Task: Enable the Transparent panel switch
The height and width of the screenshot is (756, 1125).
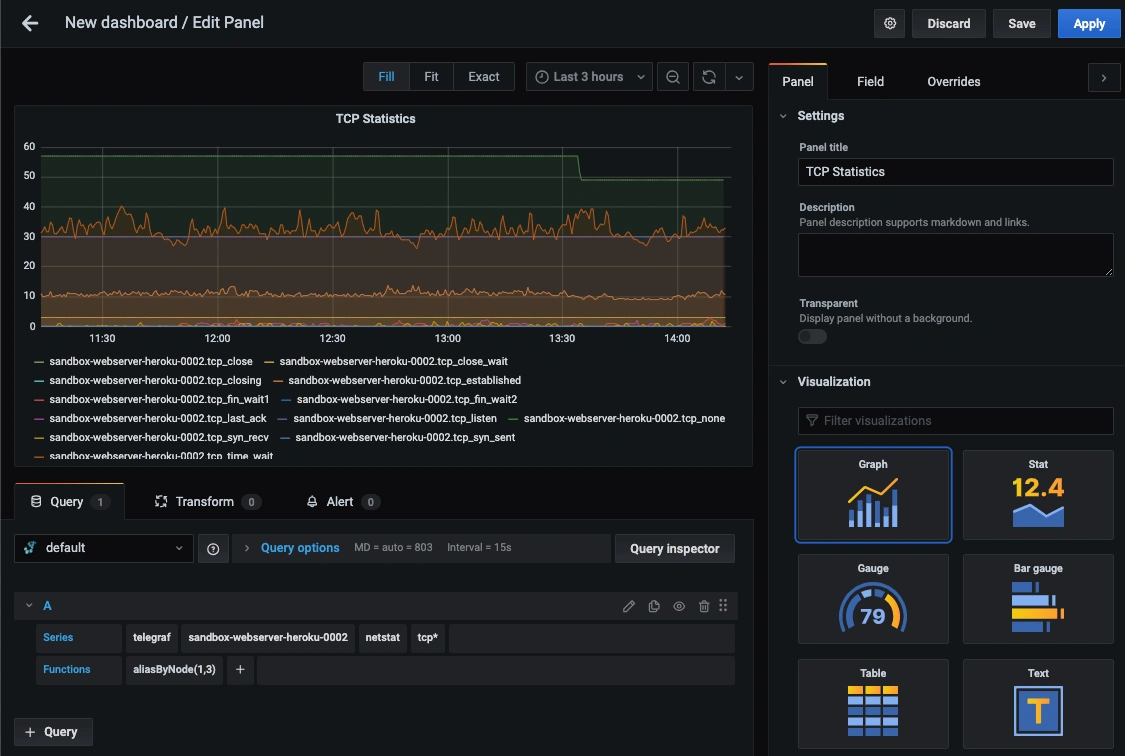Action: 813,336
